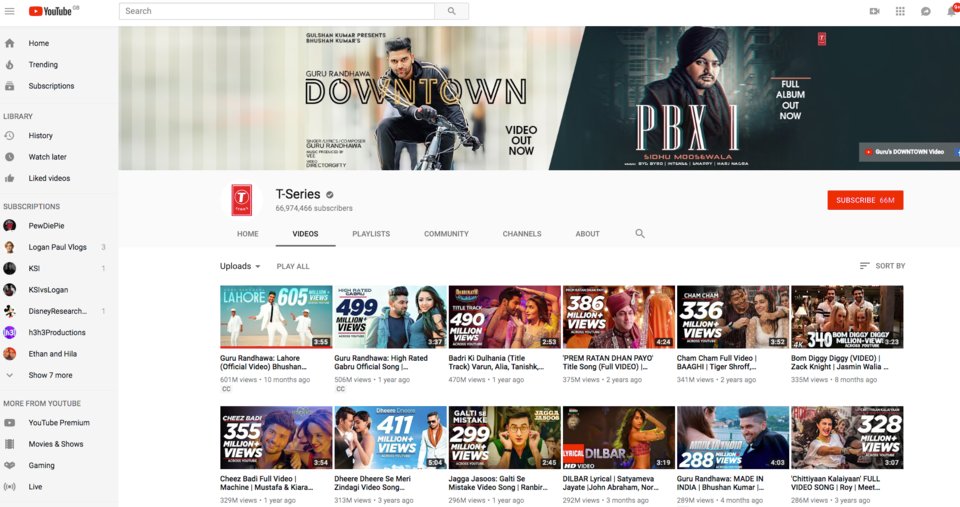
Task: Open the Guru Randhawa Lahore video thumbnail
Action: click(x=276, y=317)
